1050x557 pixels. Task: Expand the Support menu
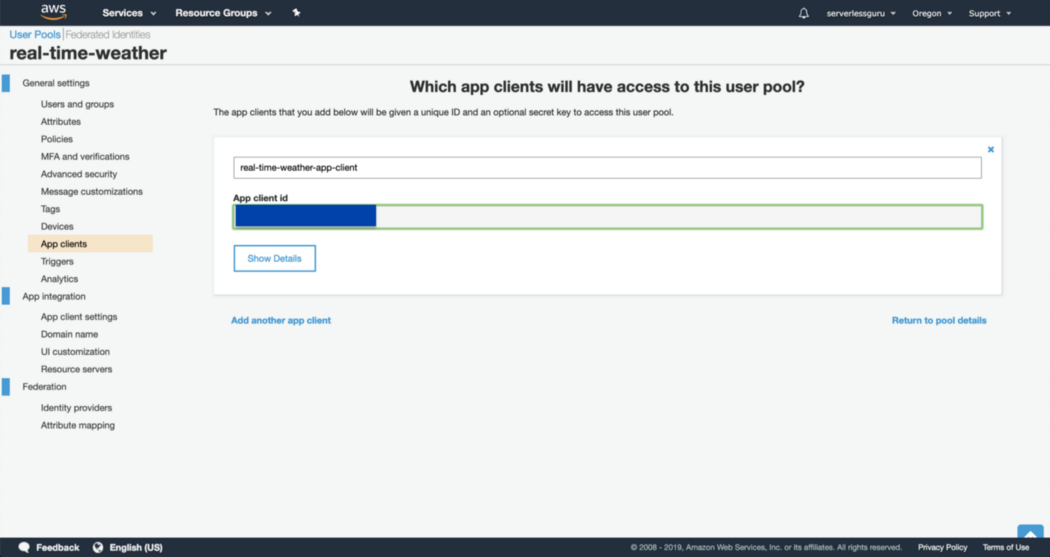pos(989,13)
